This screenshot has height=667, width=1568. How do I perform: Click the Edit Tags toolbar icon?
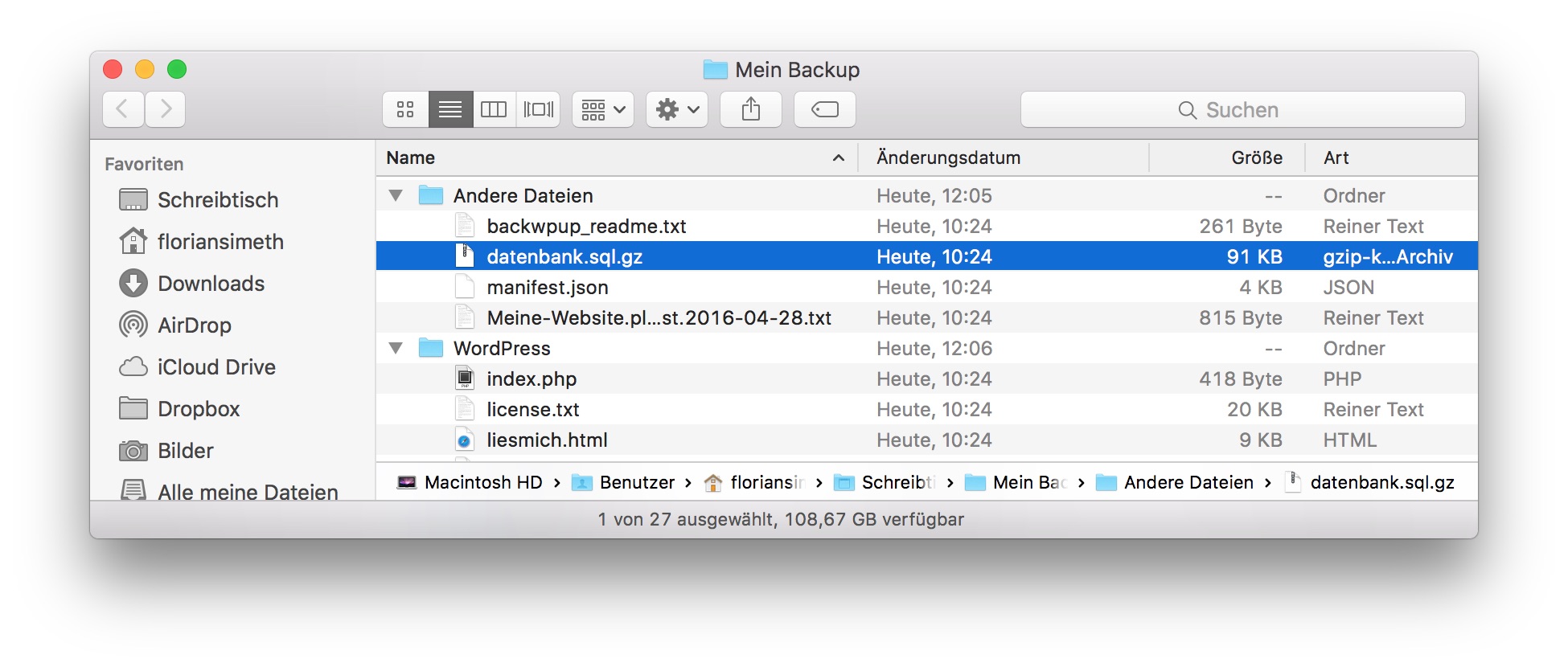[824, 109]
